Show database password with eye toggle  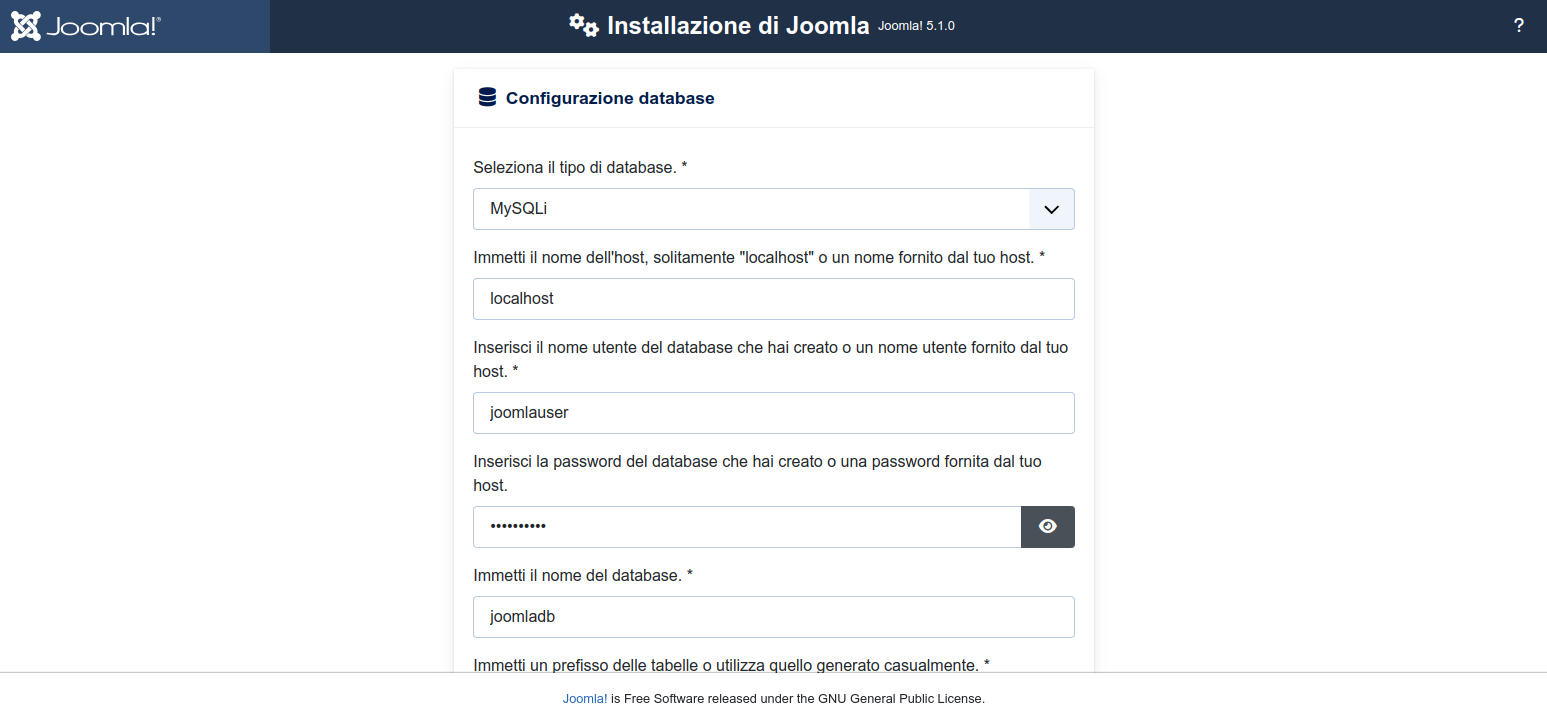click(1047, 527)
